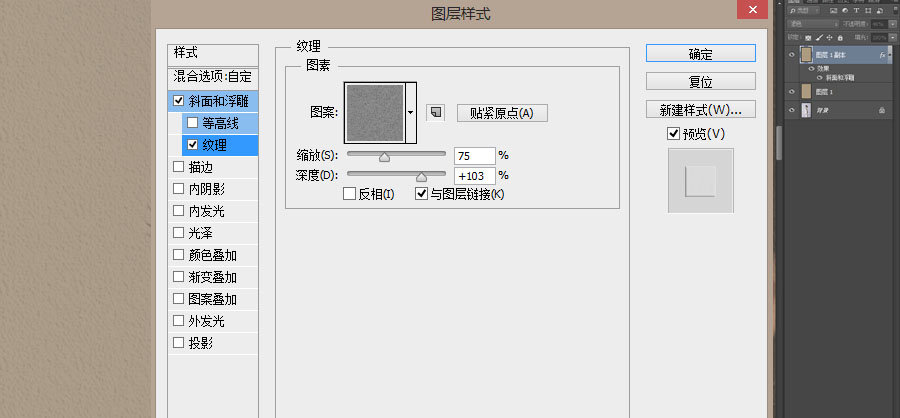Select the 描边 style item
Image resolution: width=900 pixels, height=418 pixels.
(x=213, y=167)
